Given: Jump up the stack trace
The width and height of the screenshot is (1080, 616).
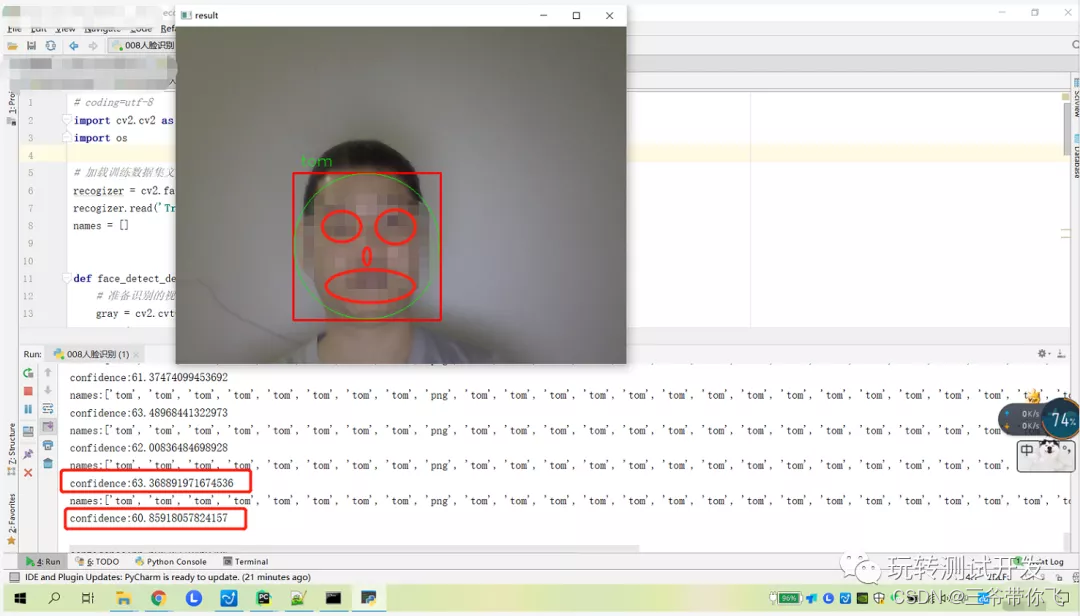Looking at the screenshot, I should pyautogui.click(x=48, y=373).
